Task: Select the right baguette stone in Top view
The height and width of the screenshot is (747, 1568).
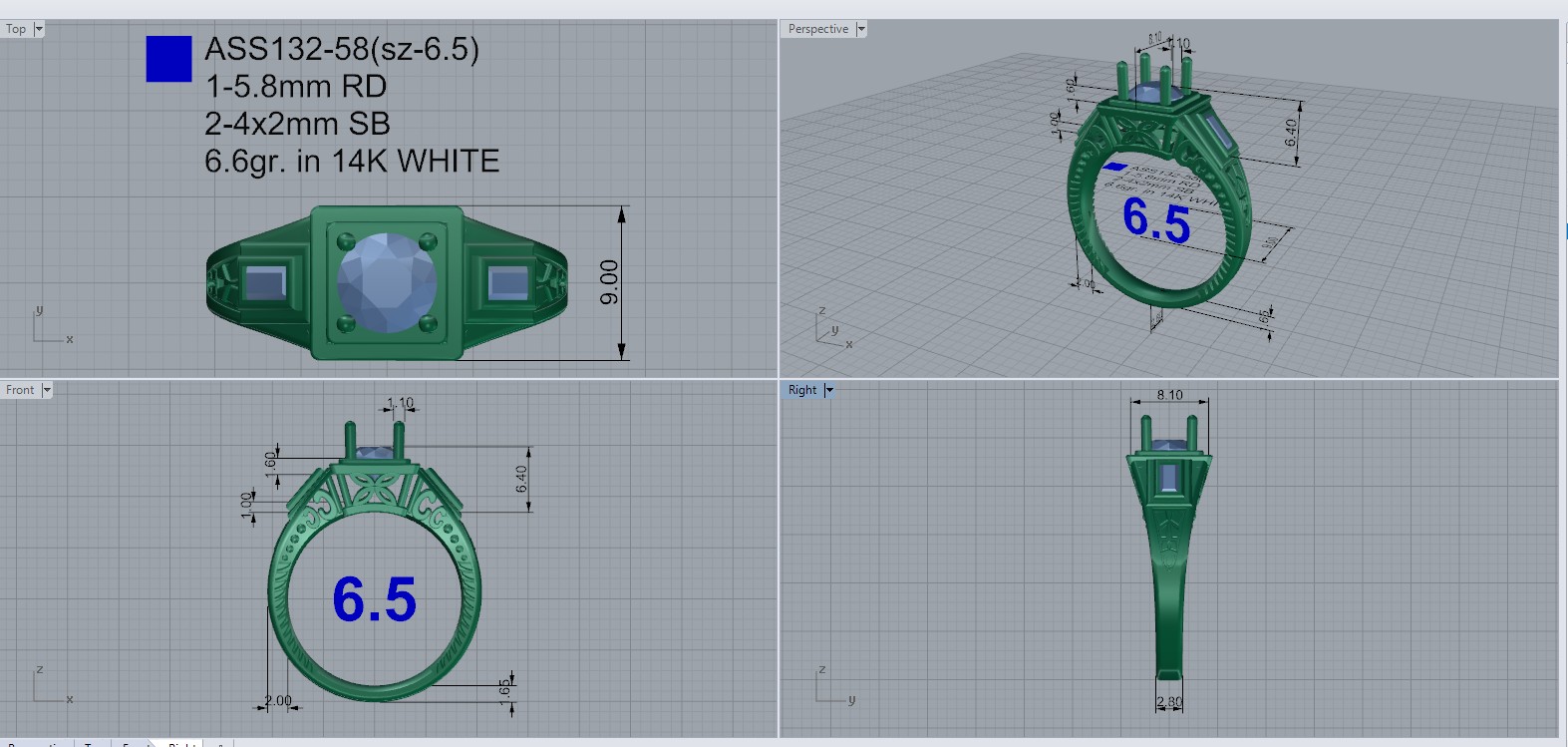Action: pyautogui.click(x=508, y=283)
